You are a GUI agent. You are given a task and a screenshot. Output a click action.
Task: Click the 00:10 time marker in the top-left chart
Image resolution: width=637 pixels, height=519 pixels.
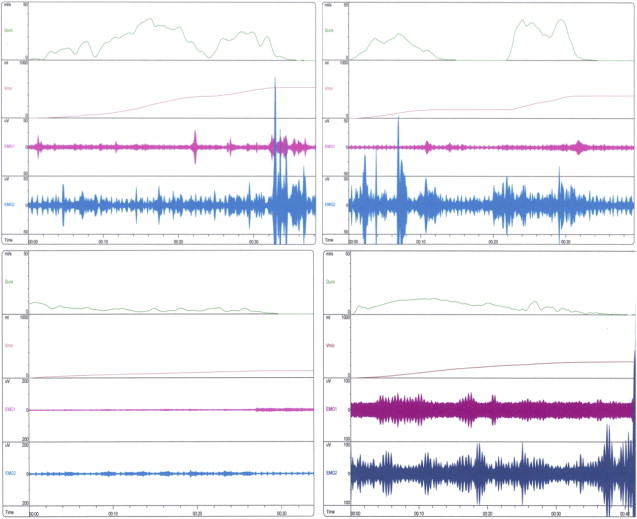(x=103, y=241)
